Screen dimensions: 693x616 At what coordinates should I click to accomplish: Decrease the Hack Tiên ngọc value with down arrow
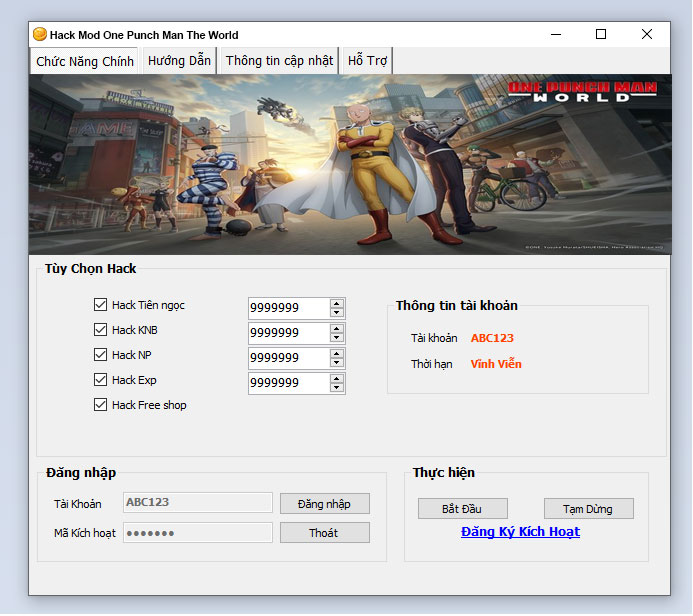[x=337, y=312]
